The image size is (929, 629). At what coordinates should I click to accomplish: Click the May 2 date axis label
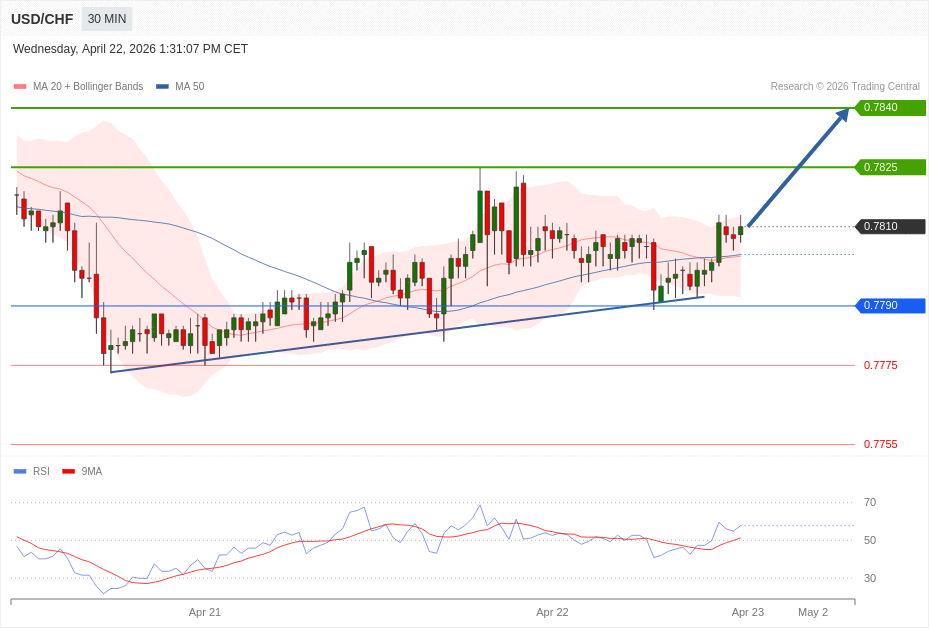tap(812, 612)
